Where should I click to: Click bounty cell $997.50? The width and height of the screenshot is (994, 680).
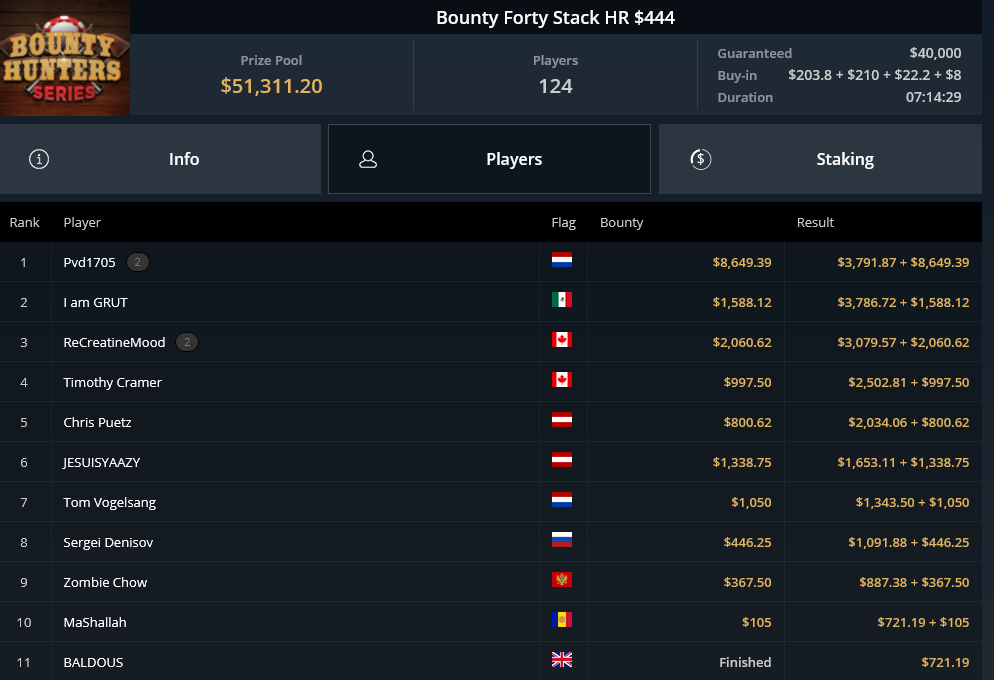(x=747, y=382)
